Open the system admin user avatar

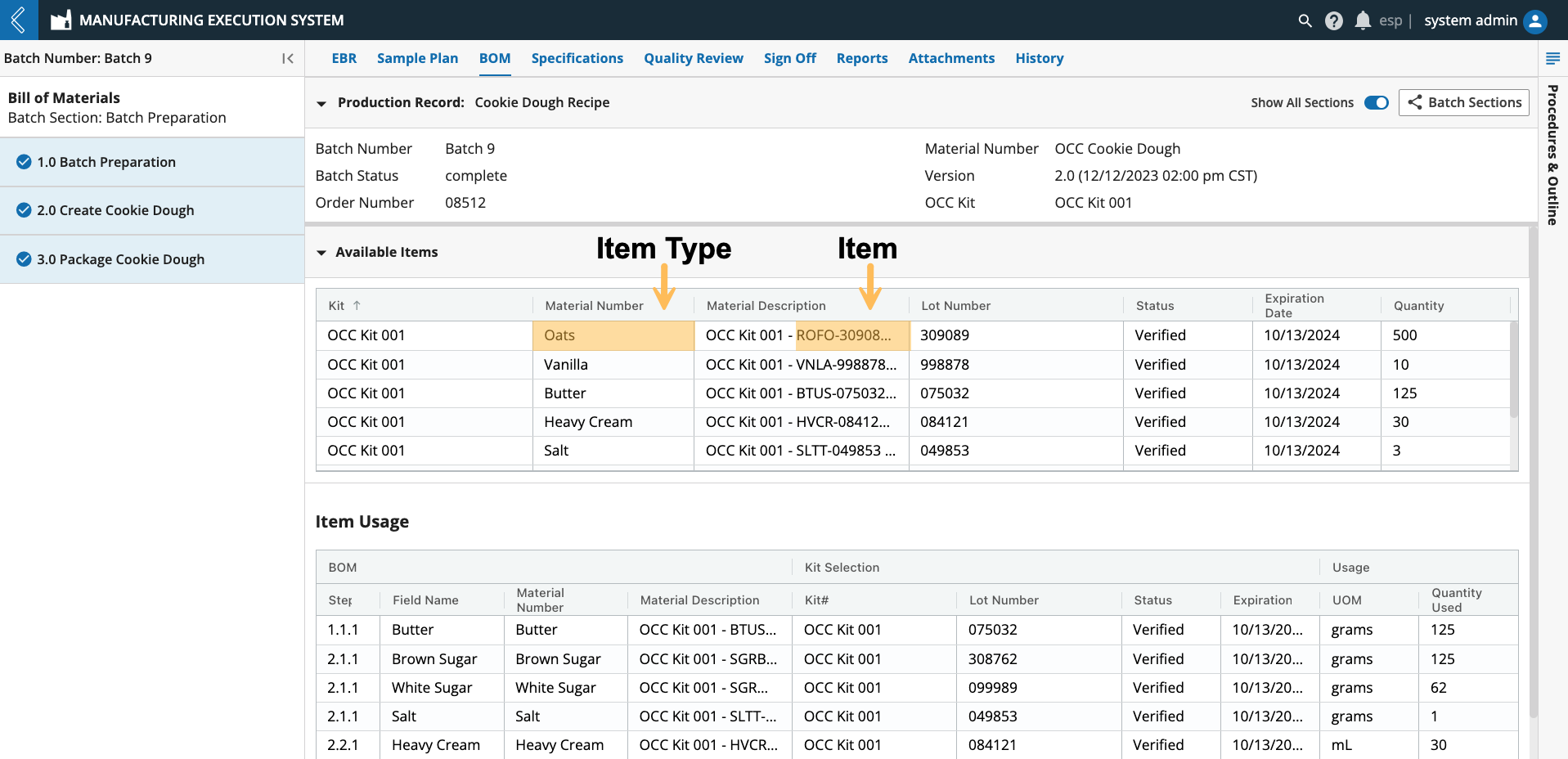tap(1535, 20)
